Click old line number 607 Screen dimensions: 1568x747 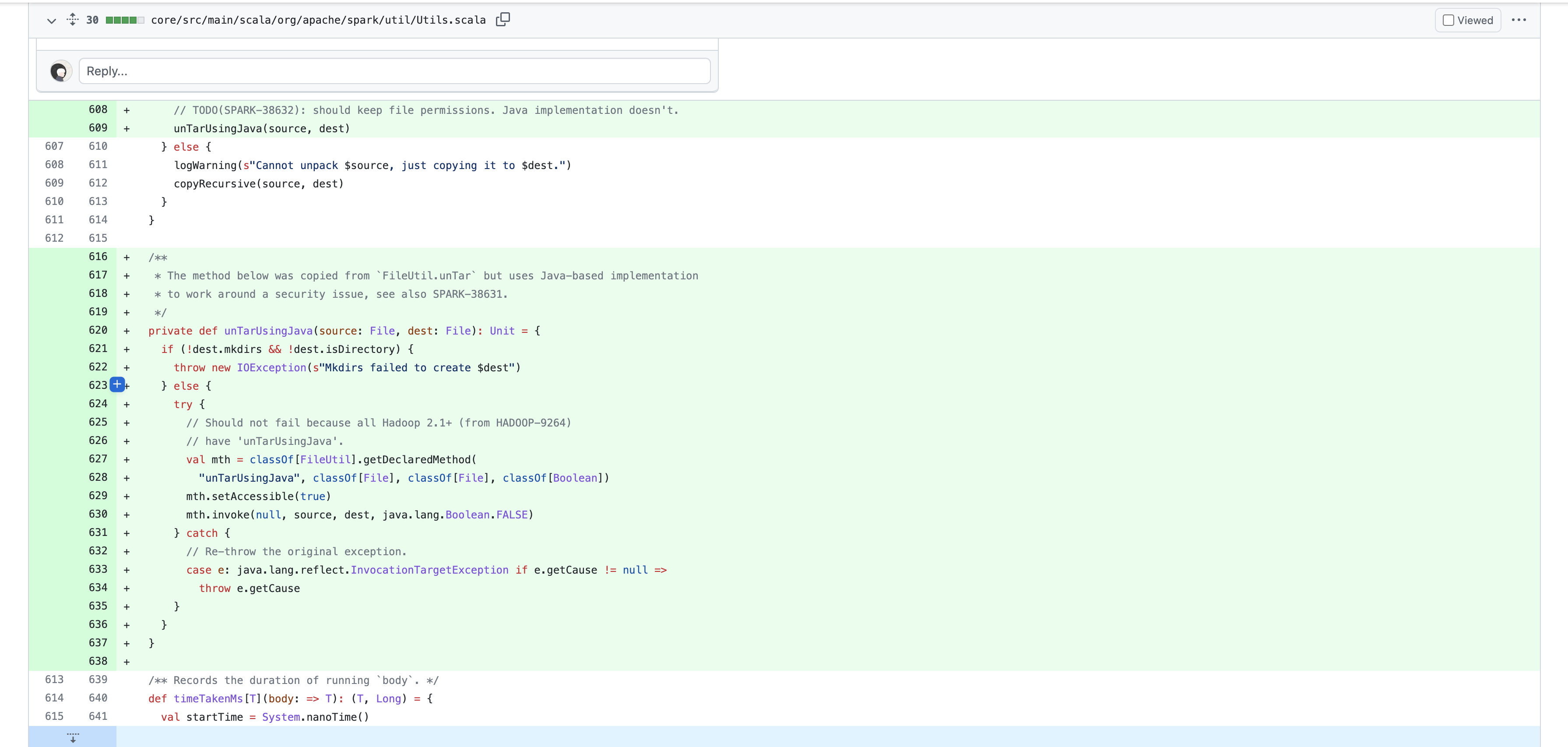[54, 146]
